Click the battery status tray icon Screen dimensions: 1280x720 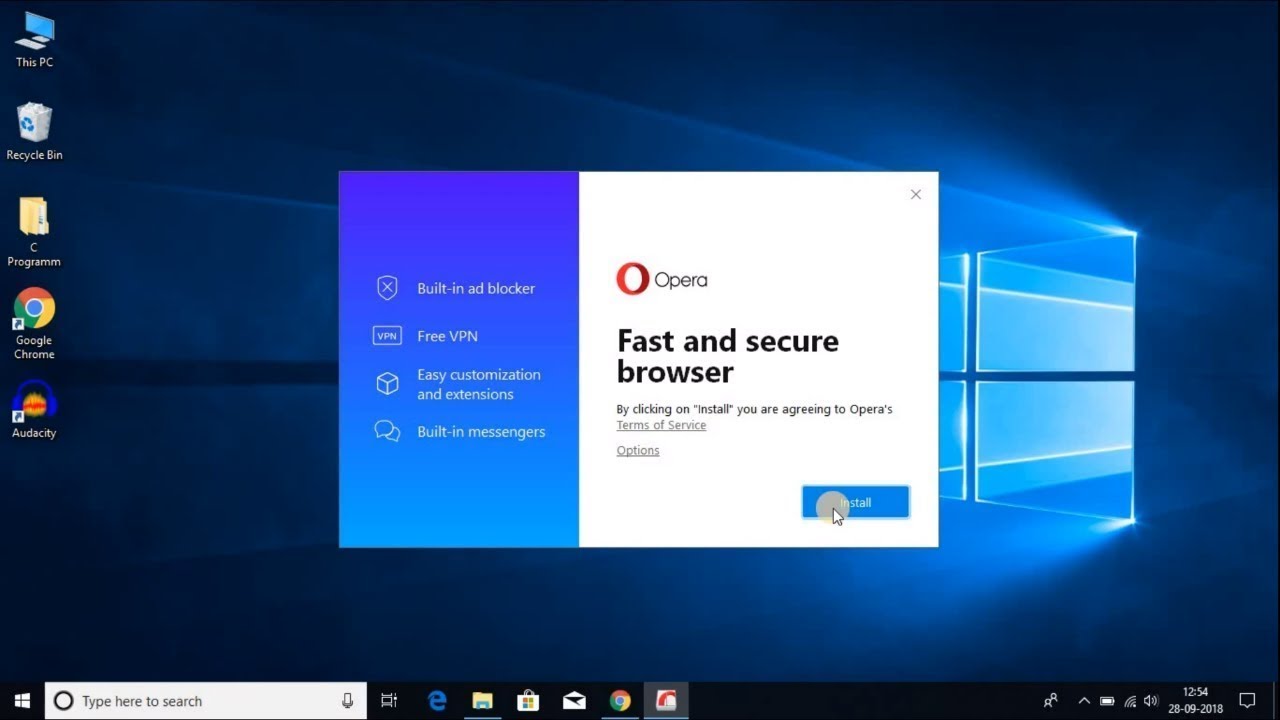tap(1107, 701)
